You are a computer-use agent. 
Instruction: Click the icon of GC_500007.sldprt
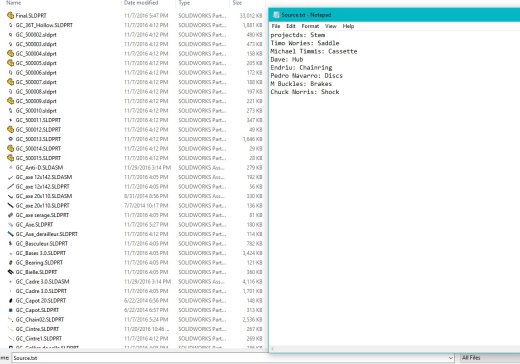pyautogui.click(x=10, y=82)
